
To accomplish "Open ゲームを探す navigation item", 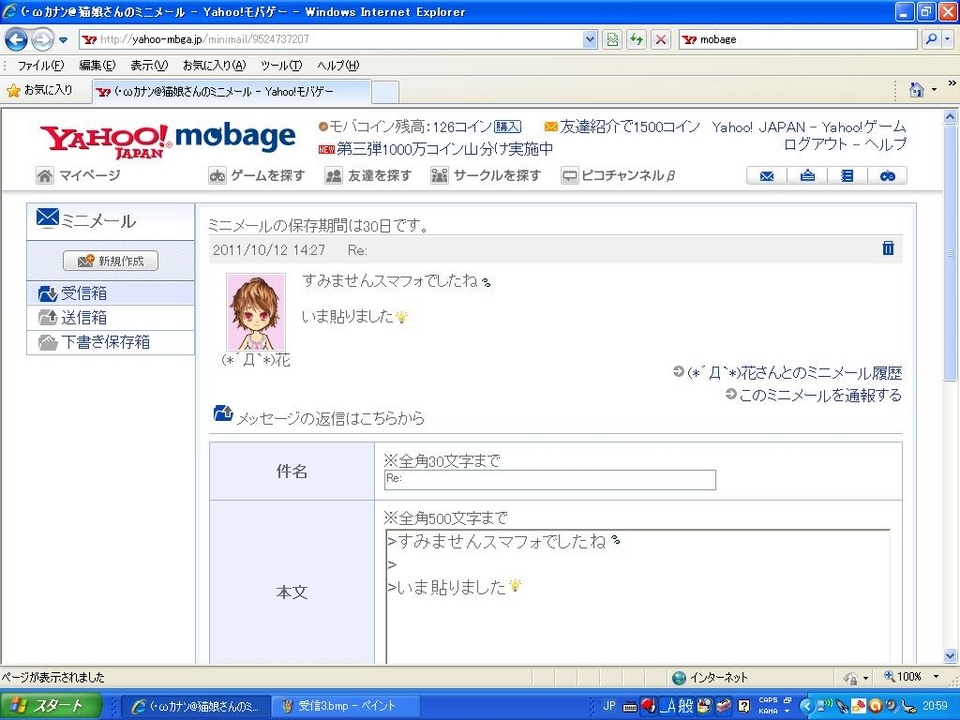I will tap(257, 176).
